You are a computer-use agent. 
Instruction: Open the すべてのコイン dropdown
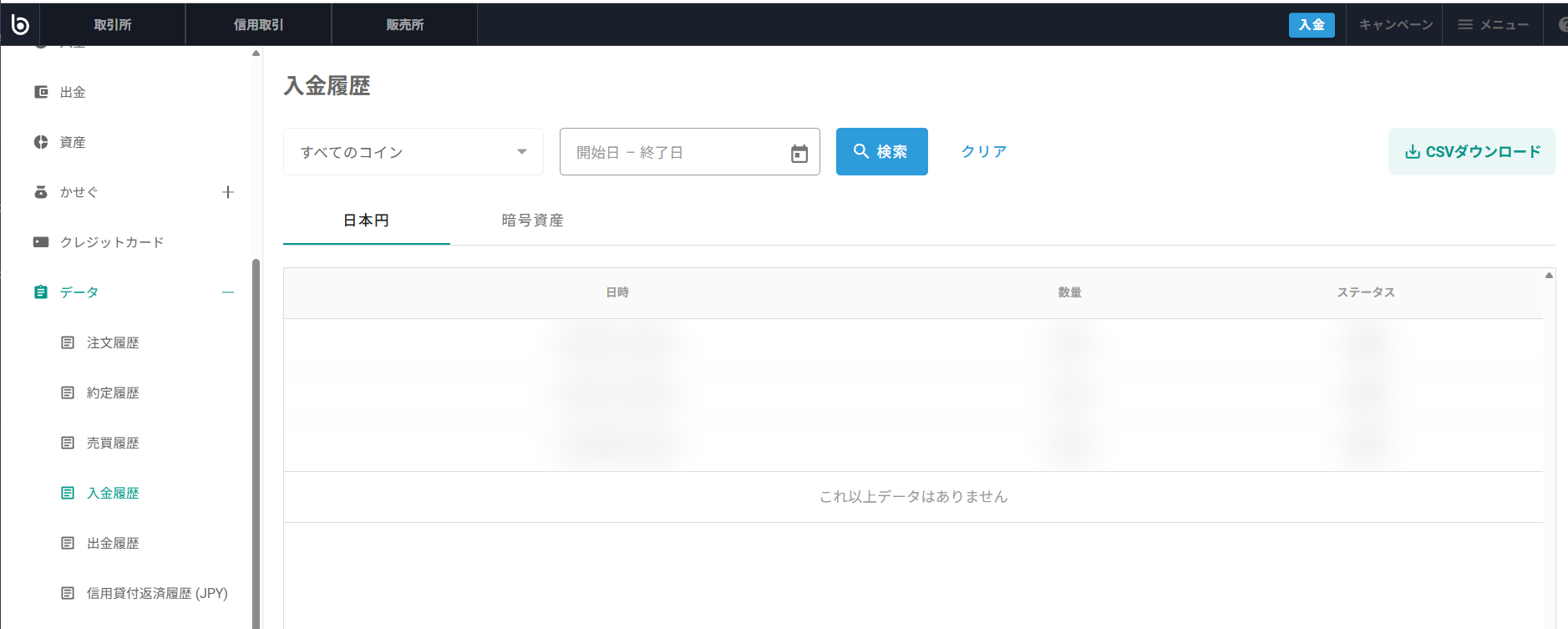click(x=414, y=152)
